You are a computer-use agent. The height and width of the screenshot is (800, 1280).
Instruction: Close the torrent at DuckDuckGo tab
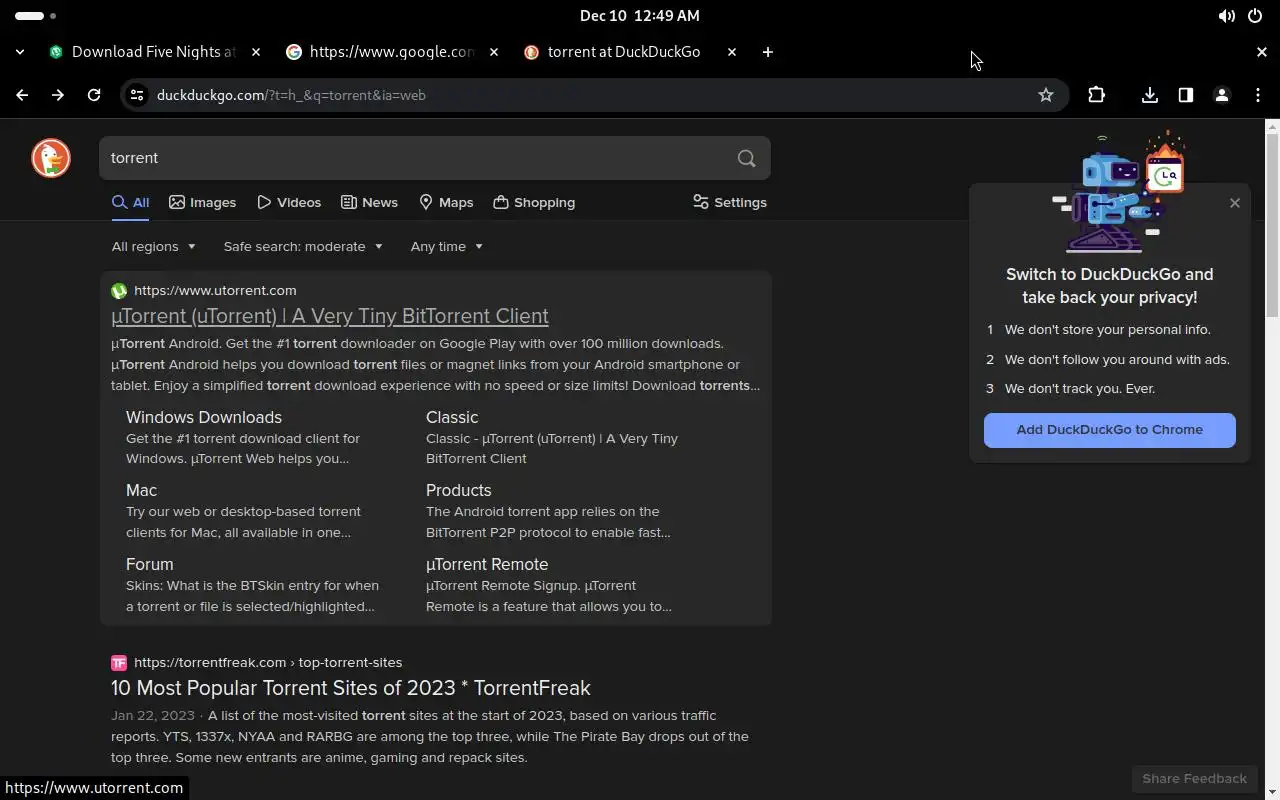[732, 52]
